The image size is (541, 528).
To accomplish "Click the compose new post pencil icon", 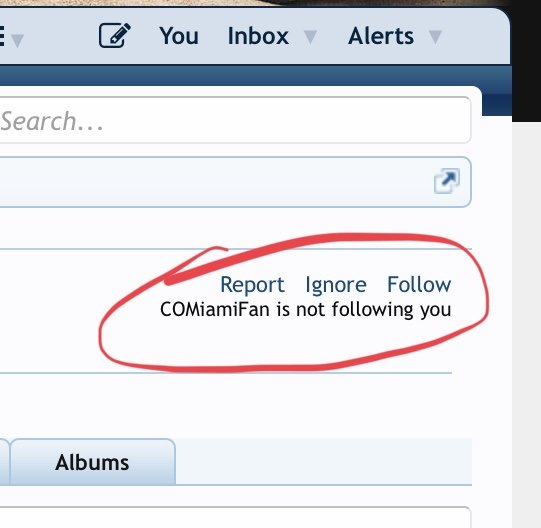I will point(115,35).
